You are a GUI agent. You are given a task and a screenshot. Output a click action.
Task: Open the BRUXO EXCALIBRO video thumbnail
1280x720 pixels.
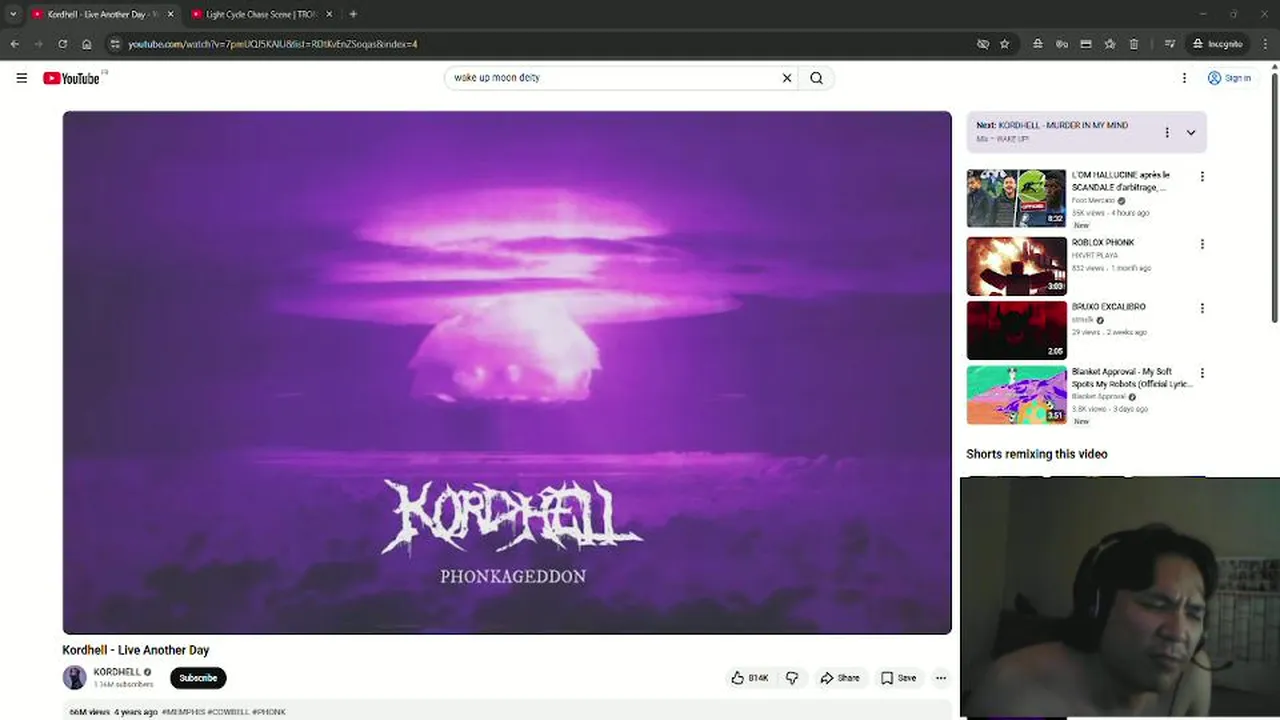(x=1016, y=330)
